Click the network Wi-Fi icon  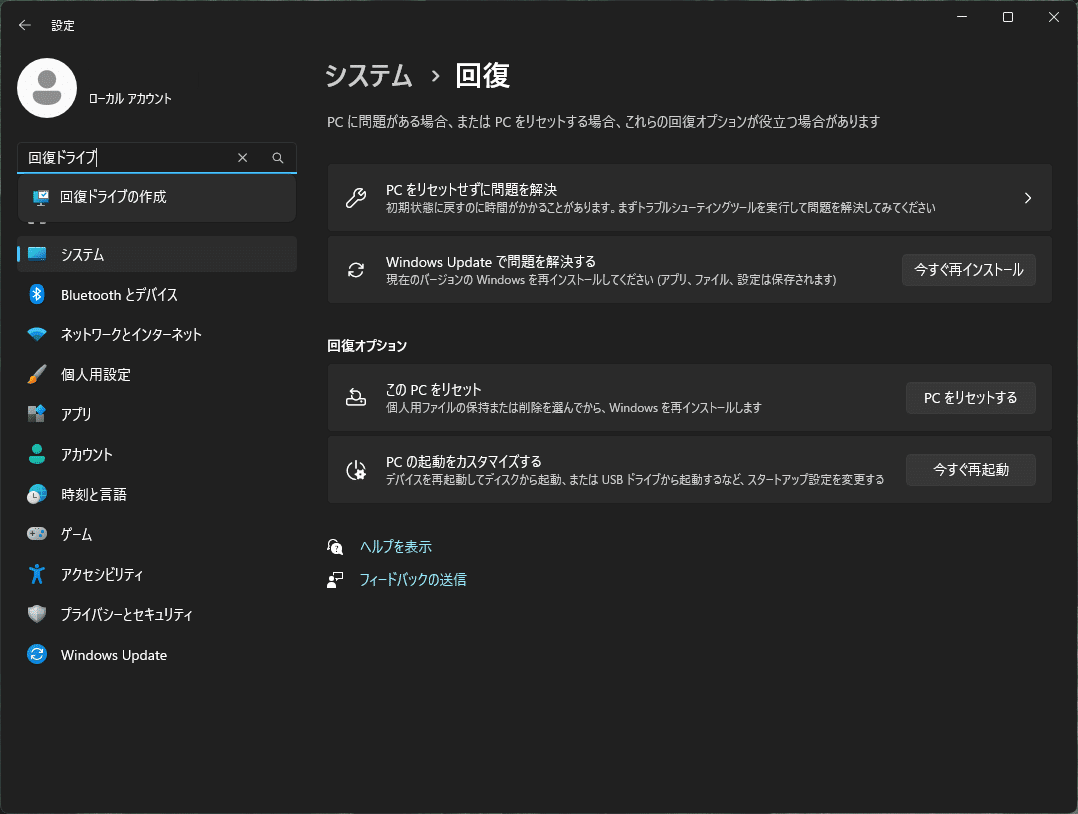coord(37,334)
